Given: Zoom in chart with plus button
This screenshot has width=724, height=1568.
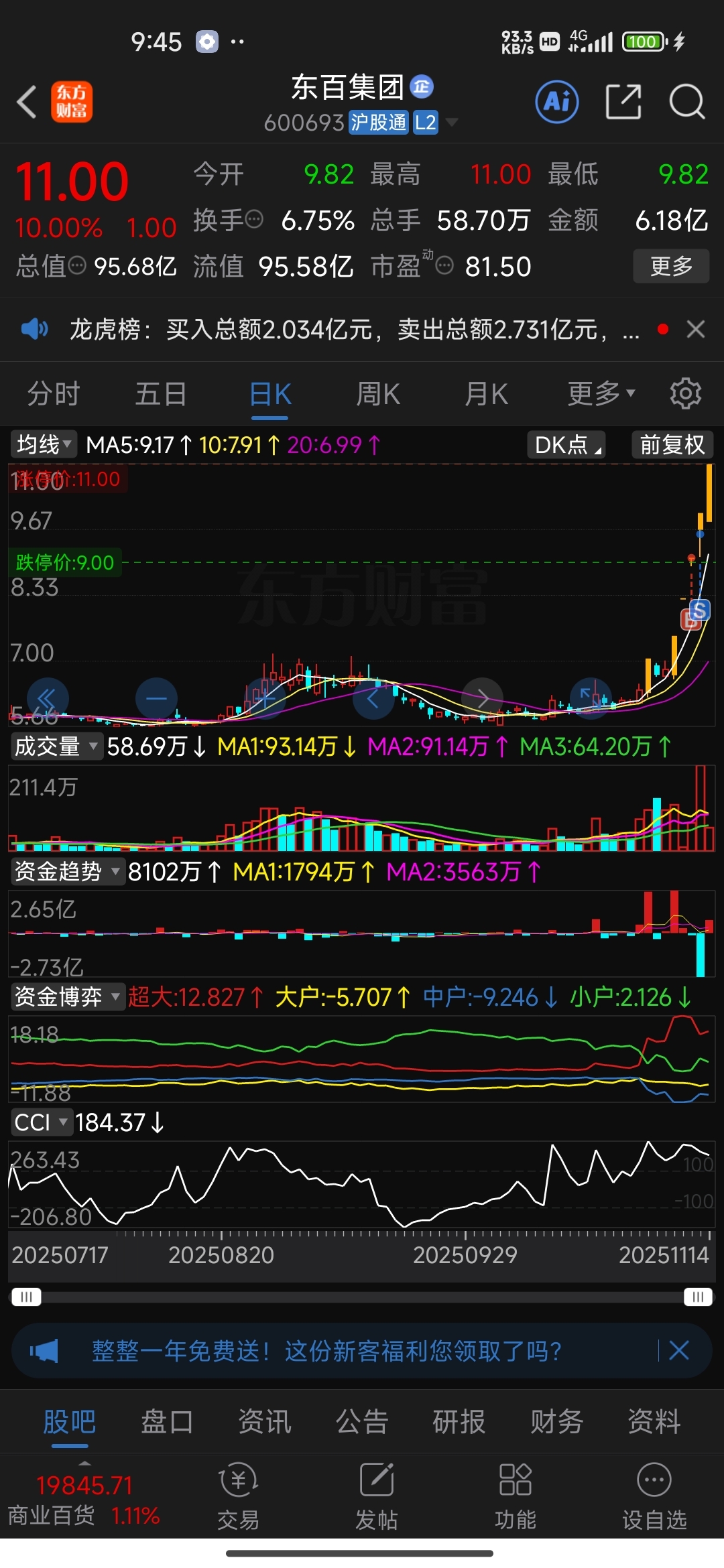Looking at the screenshot, I should point(265,699).
